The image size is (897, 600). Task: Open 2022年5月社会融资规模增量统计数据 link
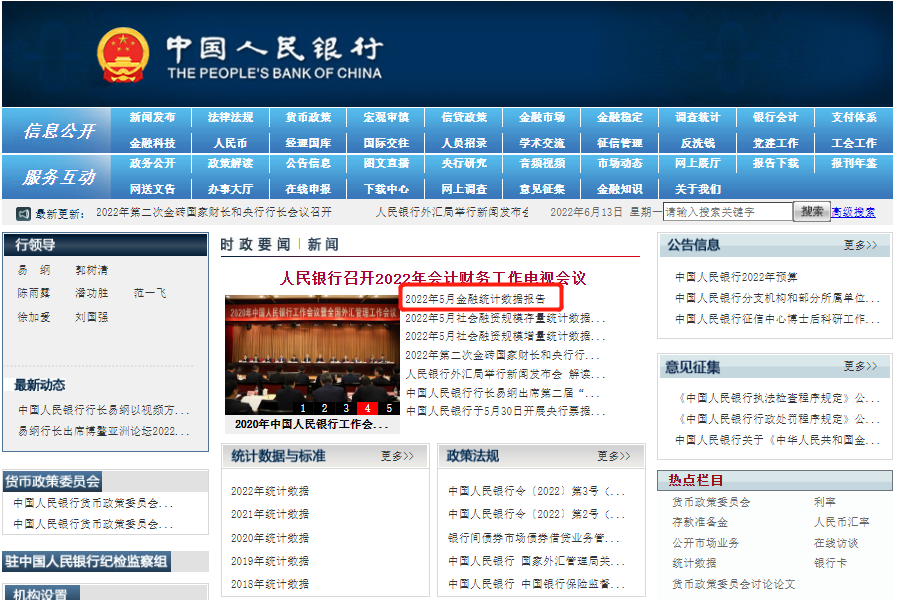(505, 336)
